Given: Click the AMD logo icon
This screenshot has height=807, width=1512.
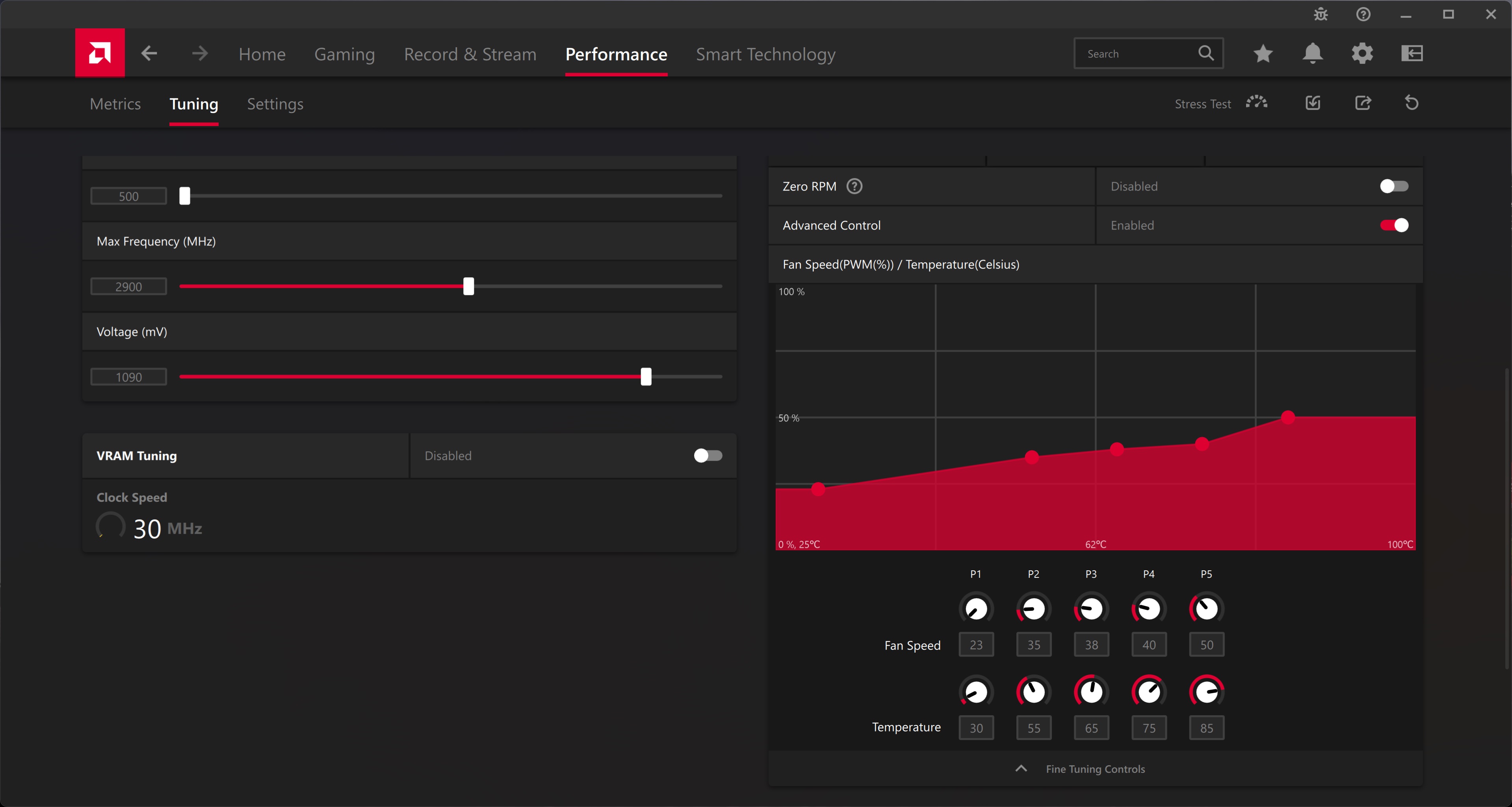Looking at the screenshot, I should (x=100, y=53).
